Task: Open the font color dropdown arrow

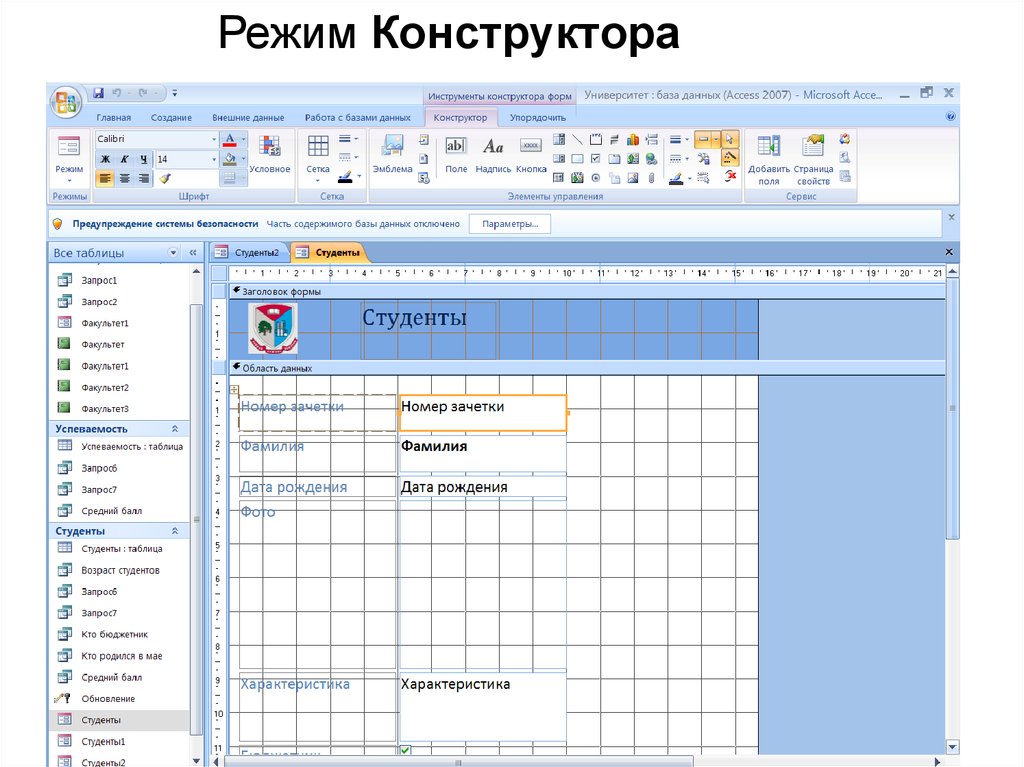Action: tap(243, 139)
